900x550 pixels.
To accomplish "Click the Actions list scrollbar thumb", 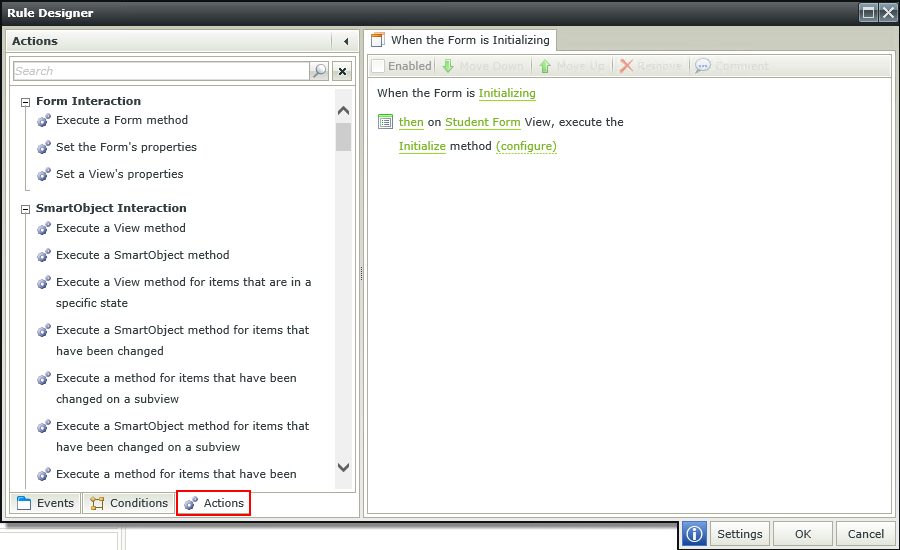I will pos(343,137).
